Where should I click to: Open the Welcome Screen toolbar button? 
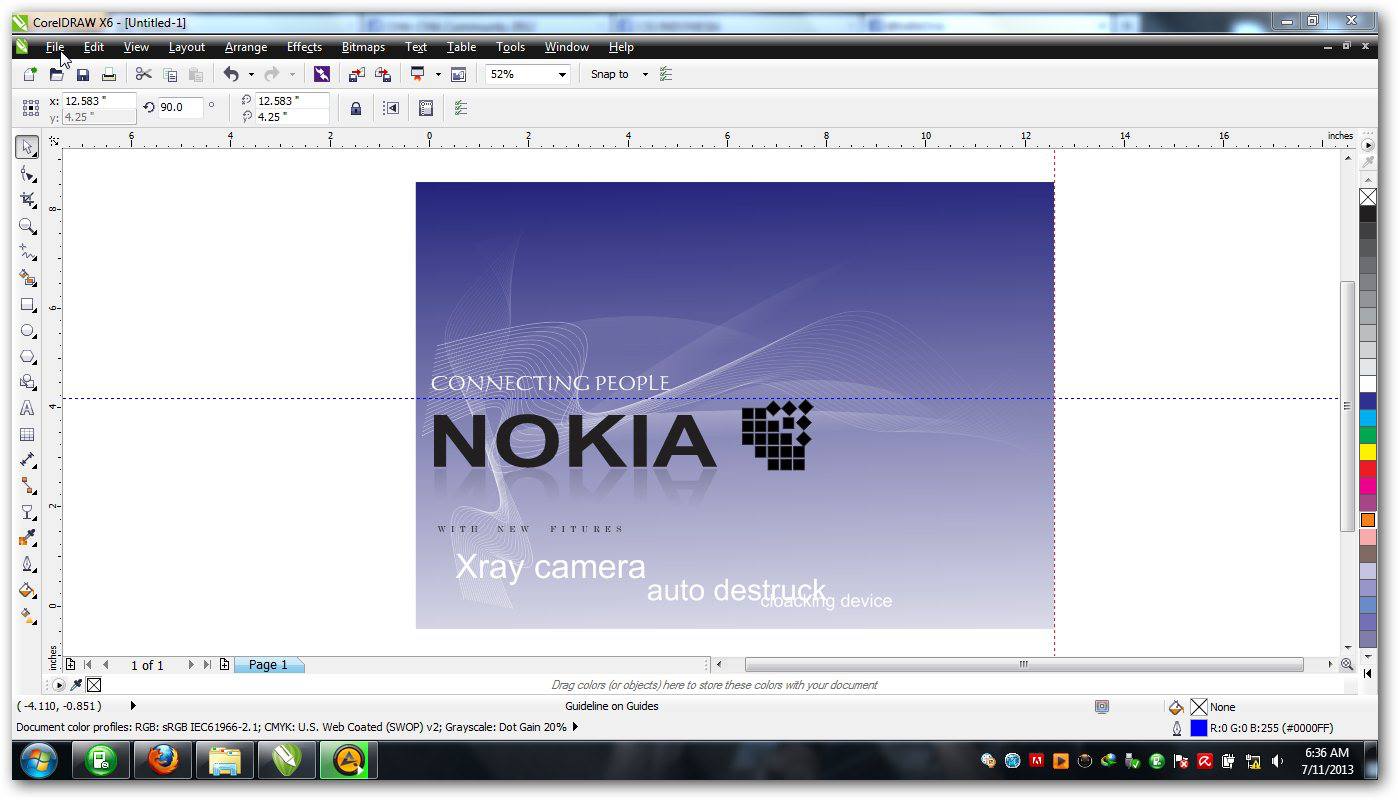click(459, 74)
